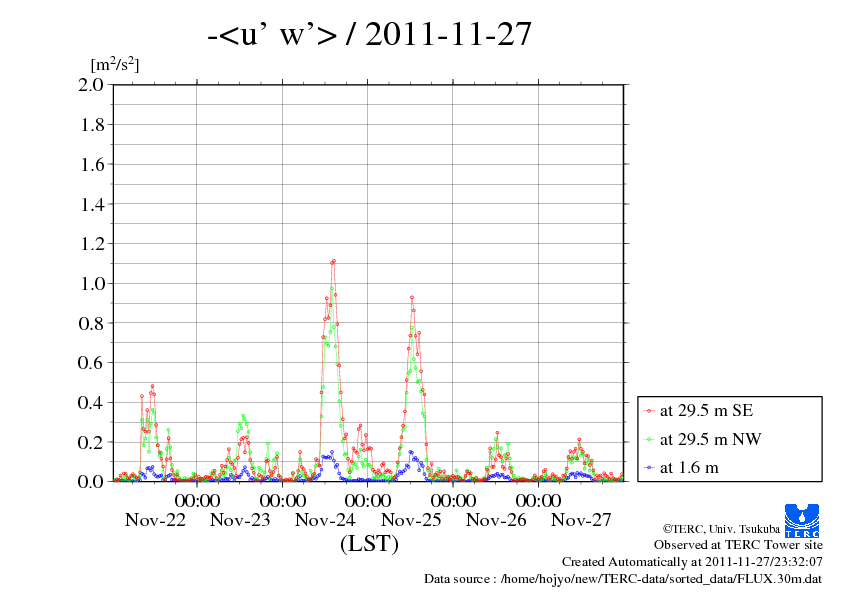Click the 'Created Automatically at' timestamp line
This screenshot has height=595, width=842.
tap(692, 562)
